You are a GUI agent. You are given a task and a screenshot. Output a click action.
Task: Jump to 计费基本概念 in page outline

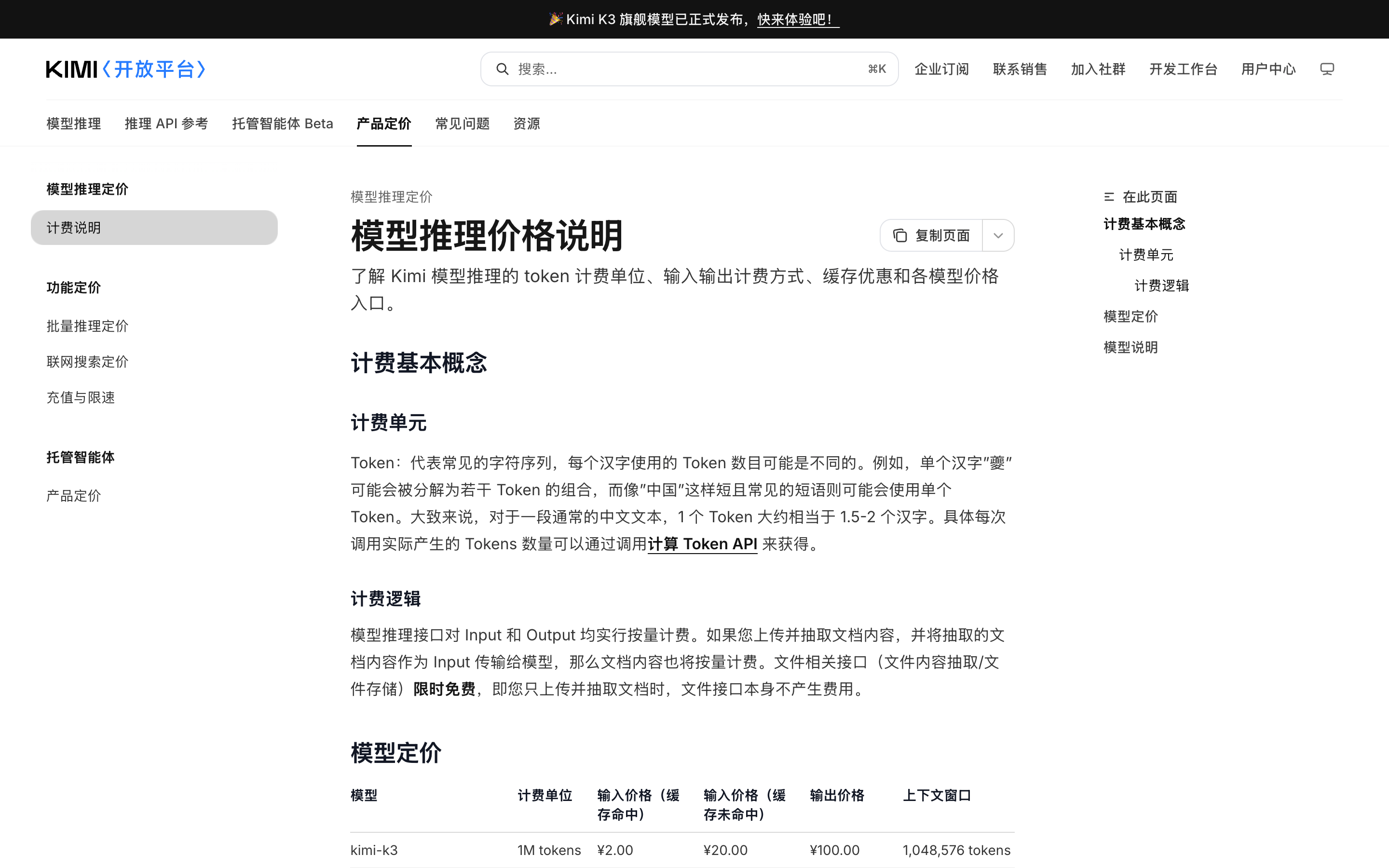1144,224
